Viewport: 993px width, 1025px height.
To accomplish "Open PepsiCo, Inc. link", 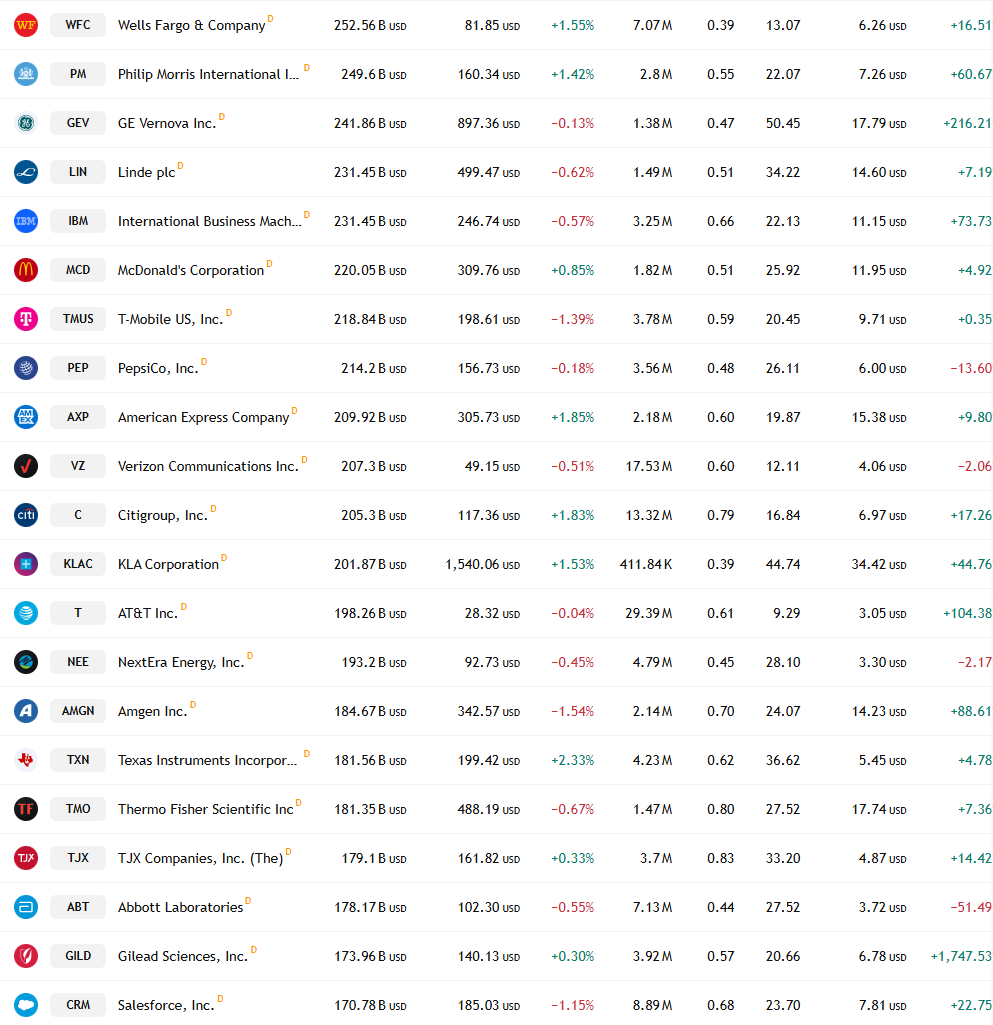I will pyautogui.click(x=158, y=369).
